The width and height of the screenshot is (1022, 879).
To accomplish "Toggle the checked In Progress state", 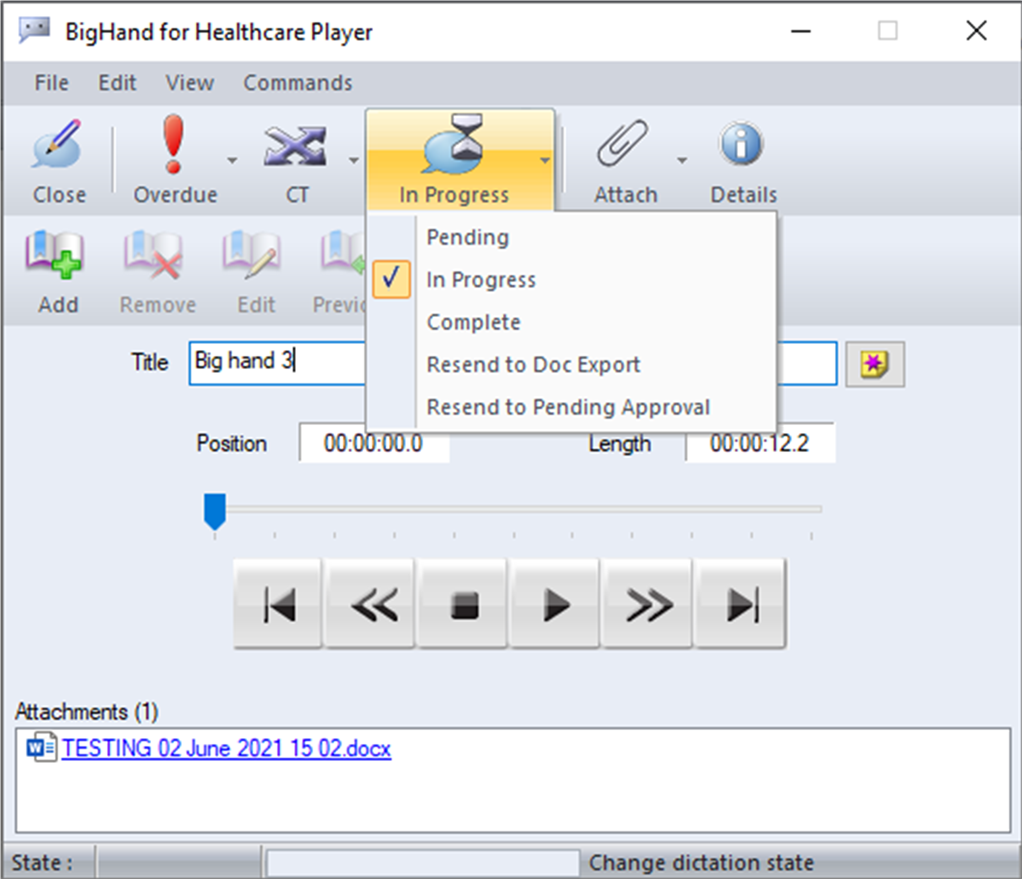I will point(391,280).
